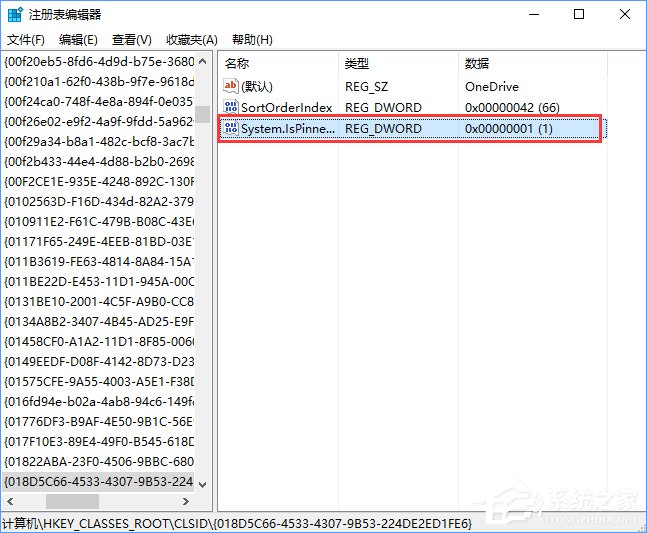Select the System.IsPinne... value name
The height and width of the screenshot is (533, 647).
tap(288, 129)
